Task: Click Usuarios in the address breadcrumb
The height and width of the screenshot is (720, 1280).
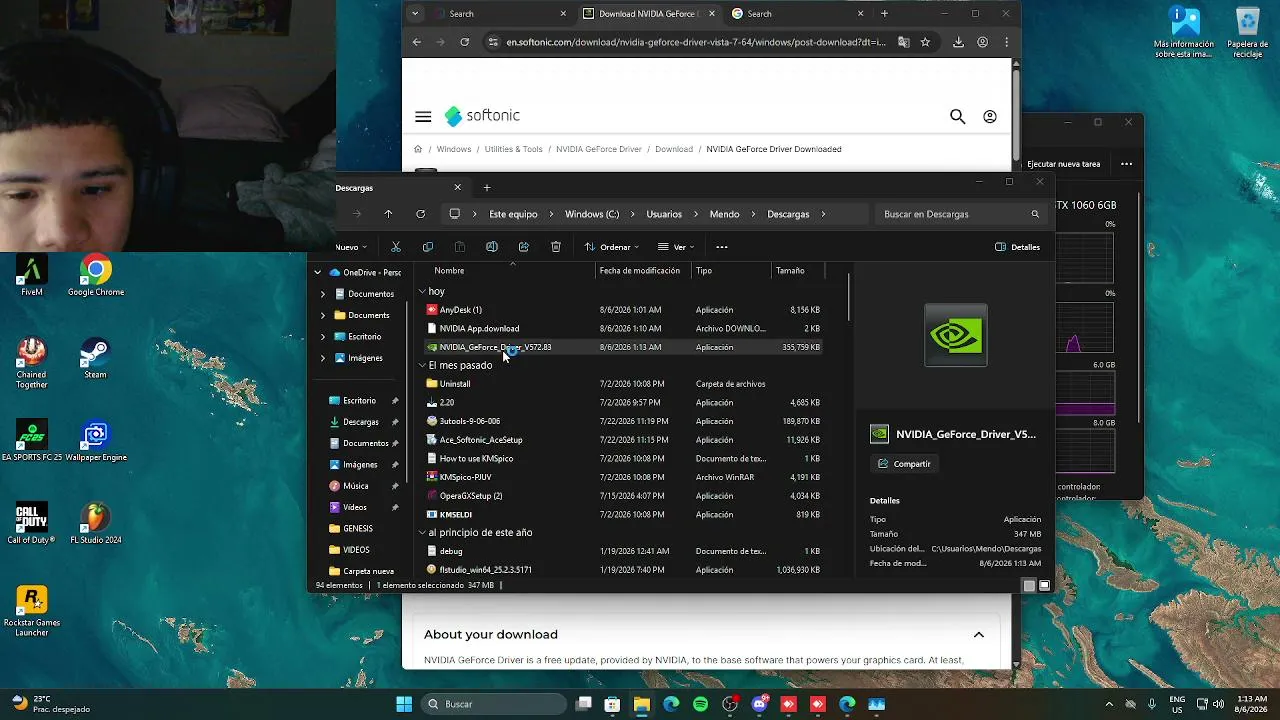Action: coord(664,214)
